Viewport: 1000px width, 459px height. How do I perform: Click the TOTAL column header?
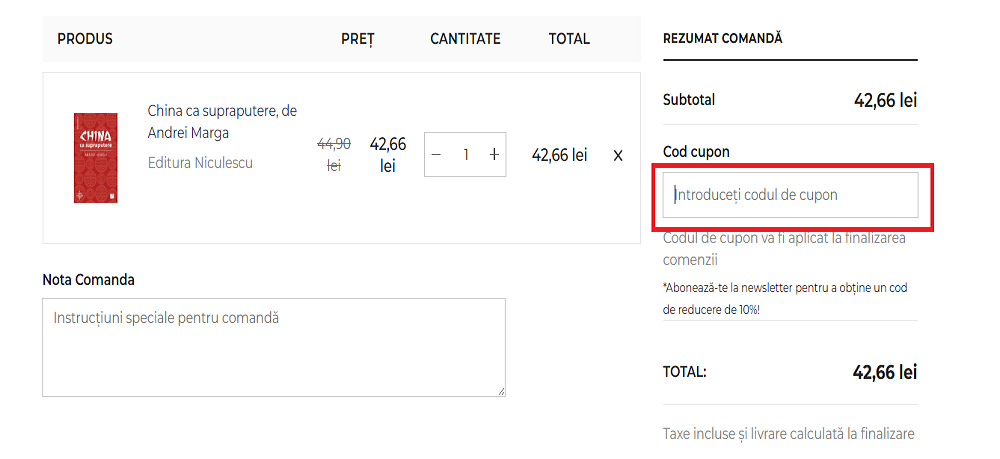[x=569, y=39]
